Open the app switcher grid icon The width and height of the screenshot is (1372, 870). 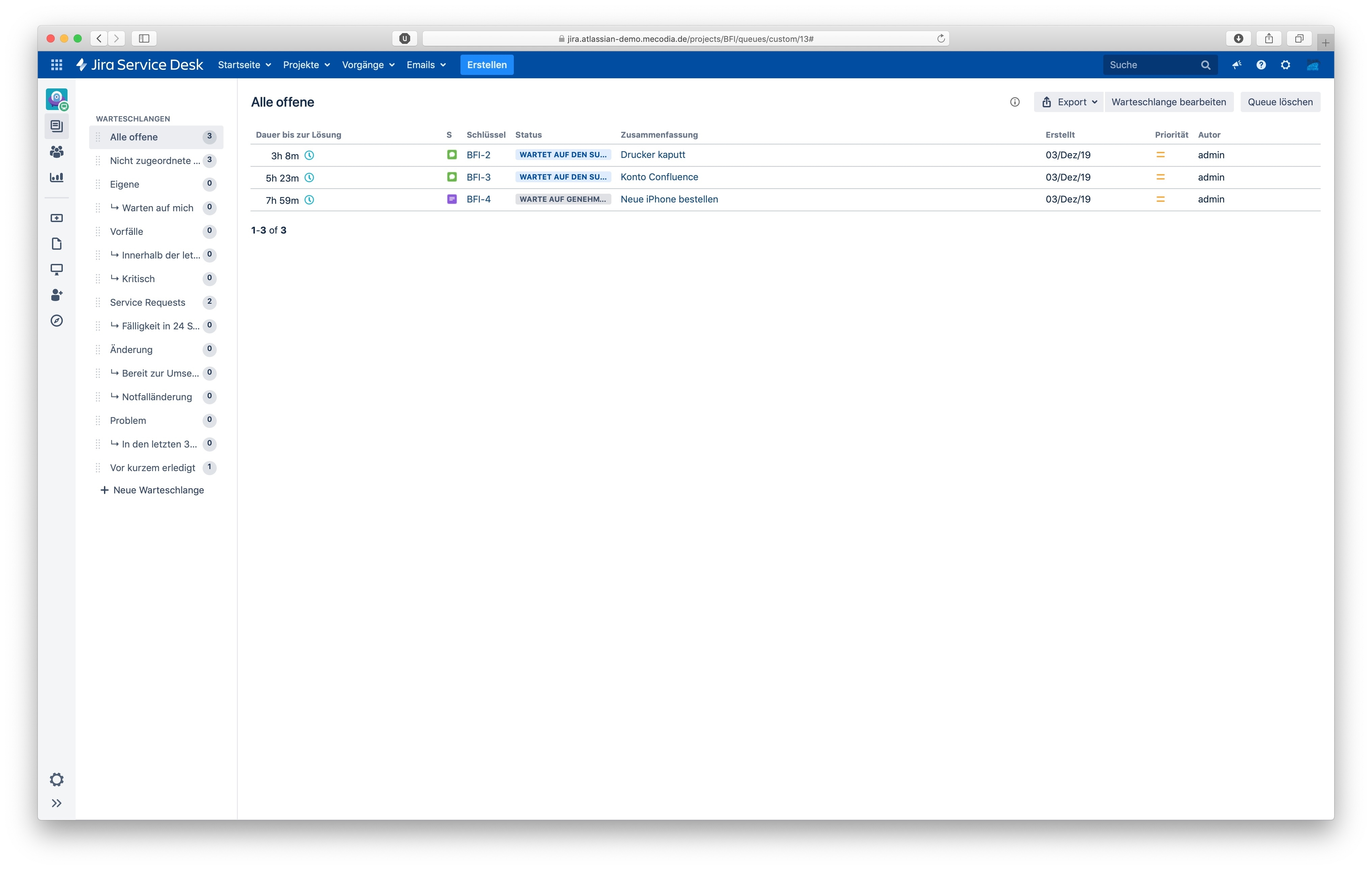pyautogui.click(x=56, y=65)
